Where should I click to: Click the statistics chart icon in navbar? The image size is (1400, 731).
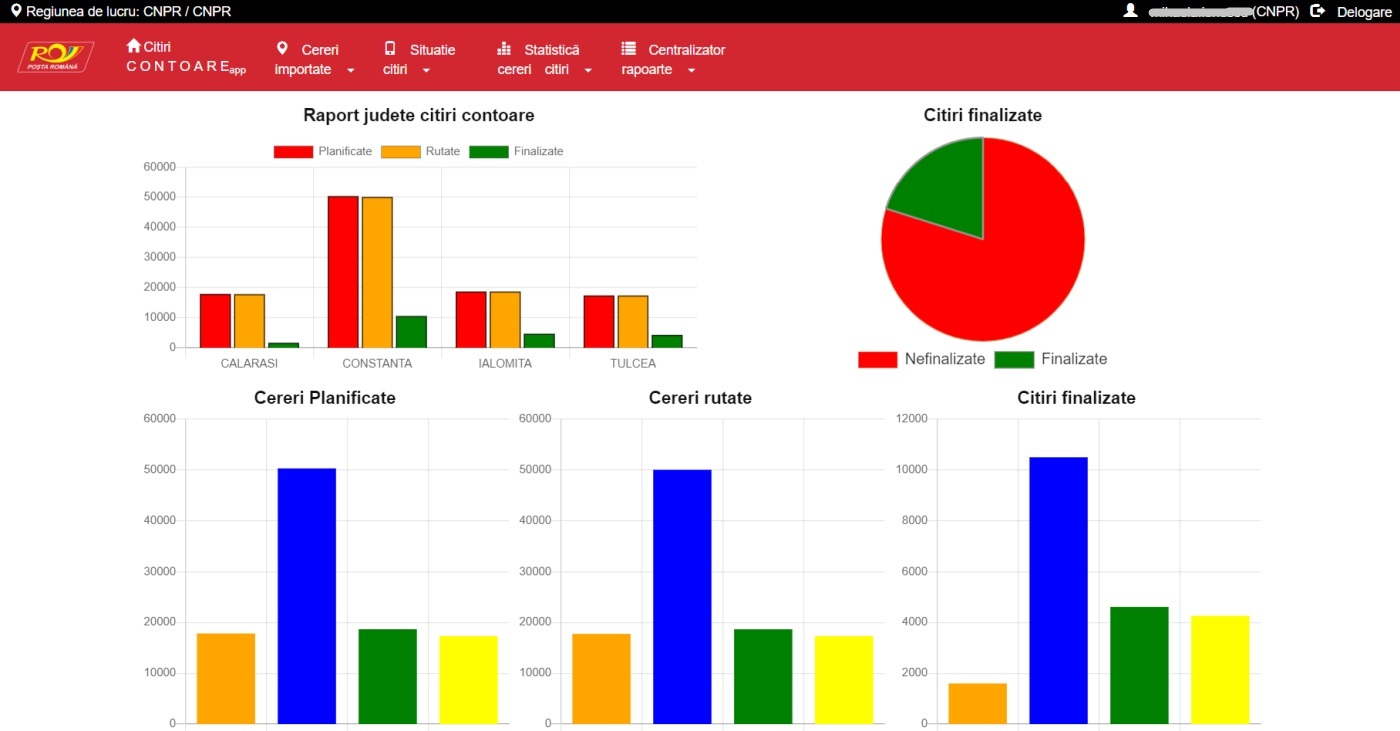coord(504,49)
